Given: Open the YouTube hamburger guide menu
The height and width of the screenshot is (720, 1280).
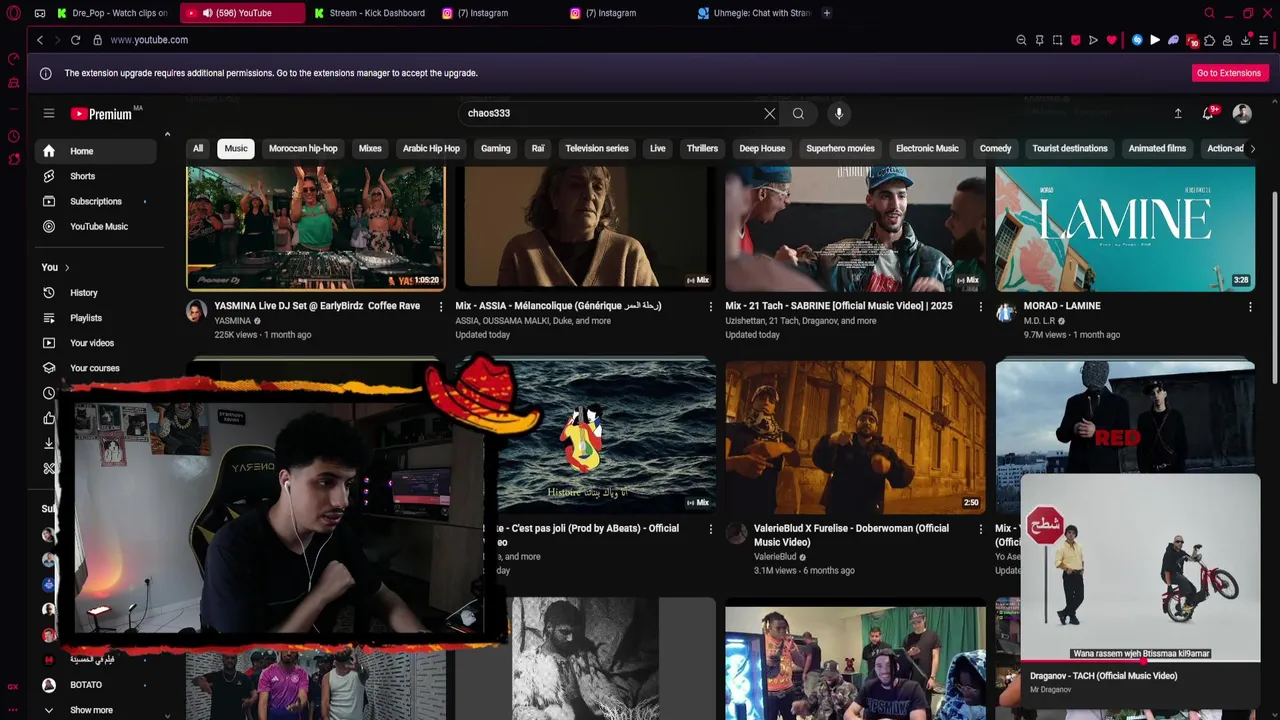Looking at the screenshot, I should pyautogui.click(x=48, y=113).
